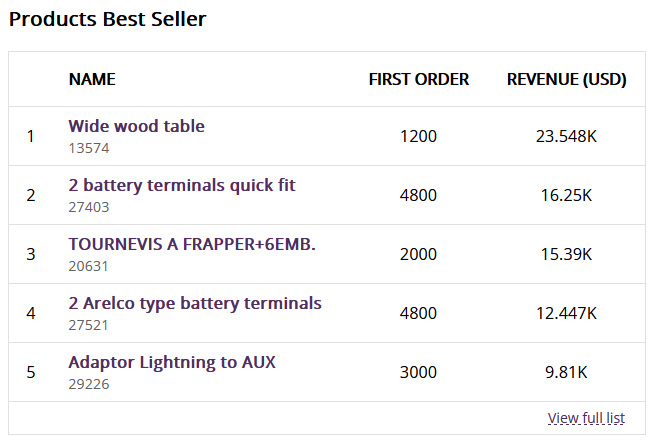Click the REVENUE (USD) column header

coord(566,79)
